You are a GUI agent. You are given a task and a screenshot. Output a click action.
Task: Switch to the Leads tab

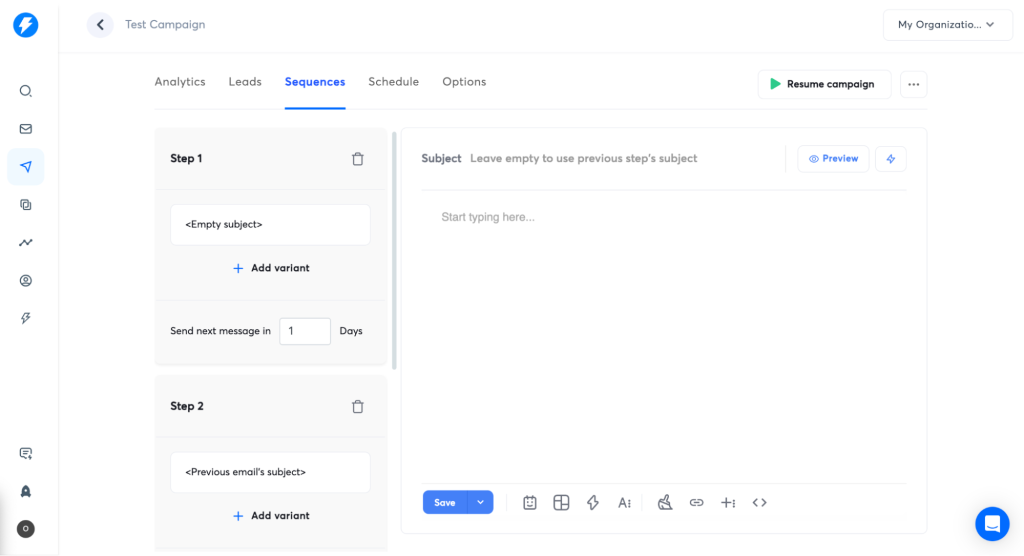point(245,82)
